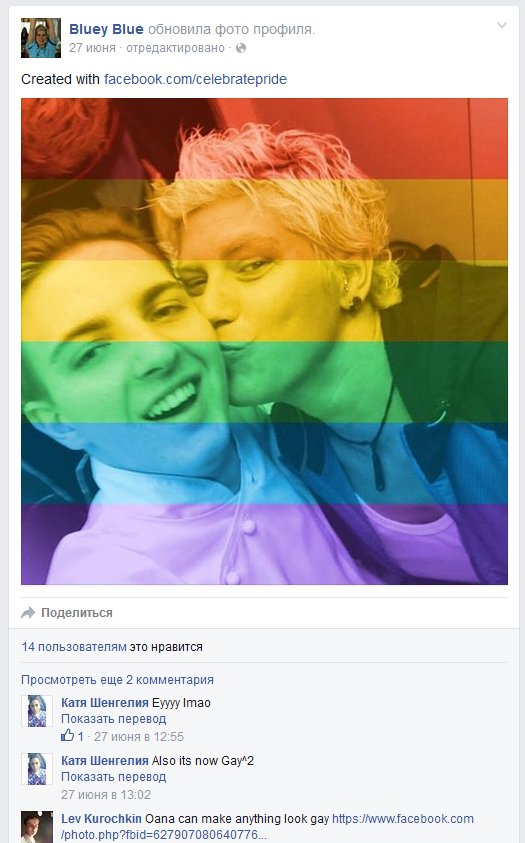Open the facebook.com photo.php link in comment
The image size is (525, 843).
click(268, 827)
